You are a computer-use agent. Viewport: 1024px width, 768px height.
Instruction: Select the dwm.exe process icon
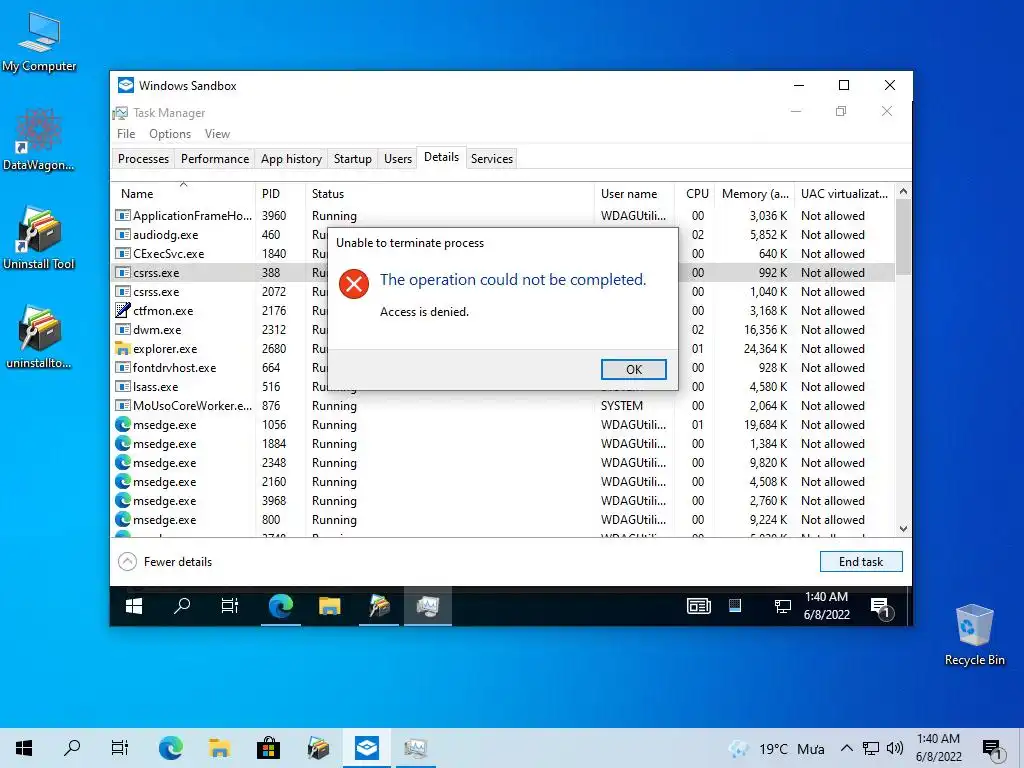(122, 329)
